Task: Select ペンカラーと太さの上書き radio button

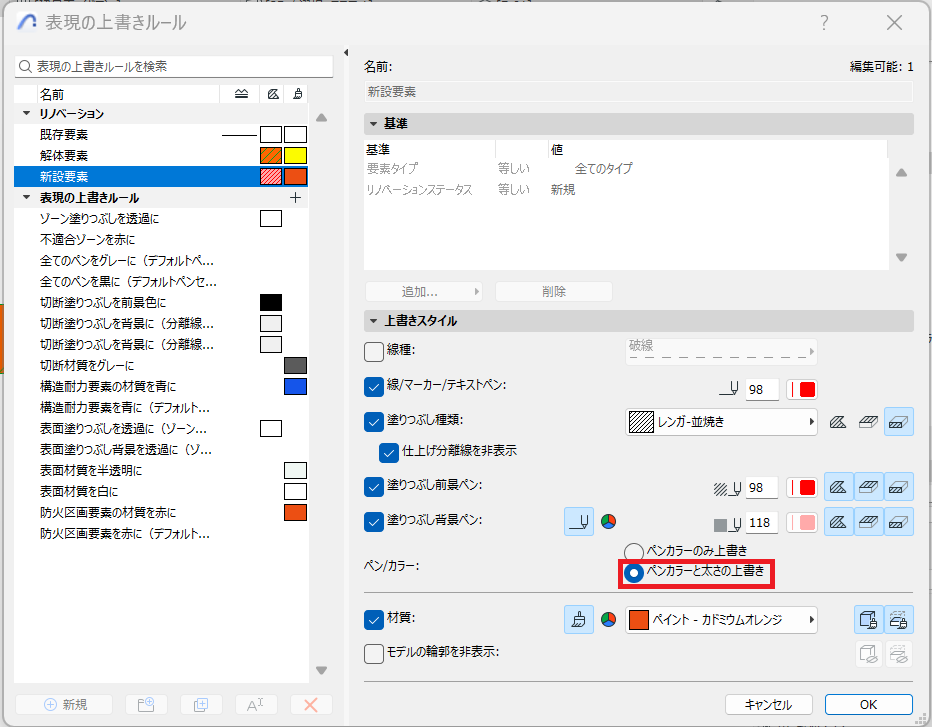Action: pyautogui.click(x=634, y=573)
